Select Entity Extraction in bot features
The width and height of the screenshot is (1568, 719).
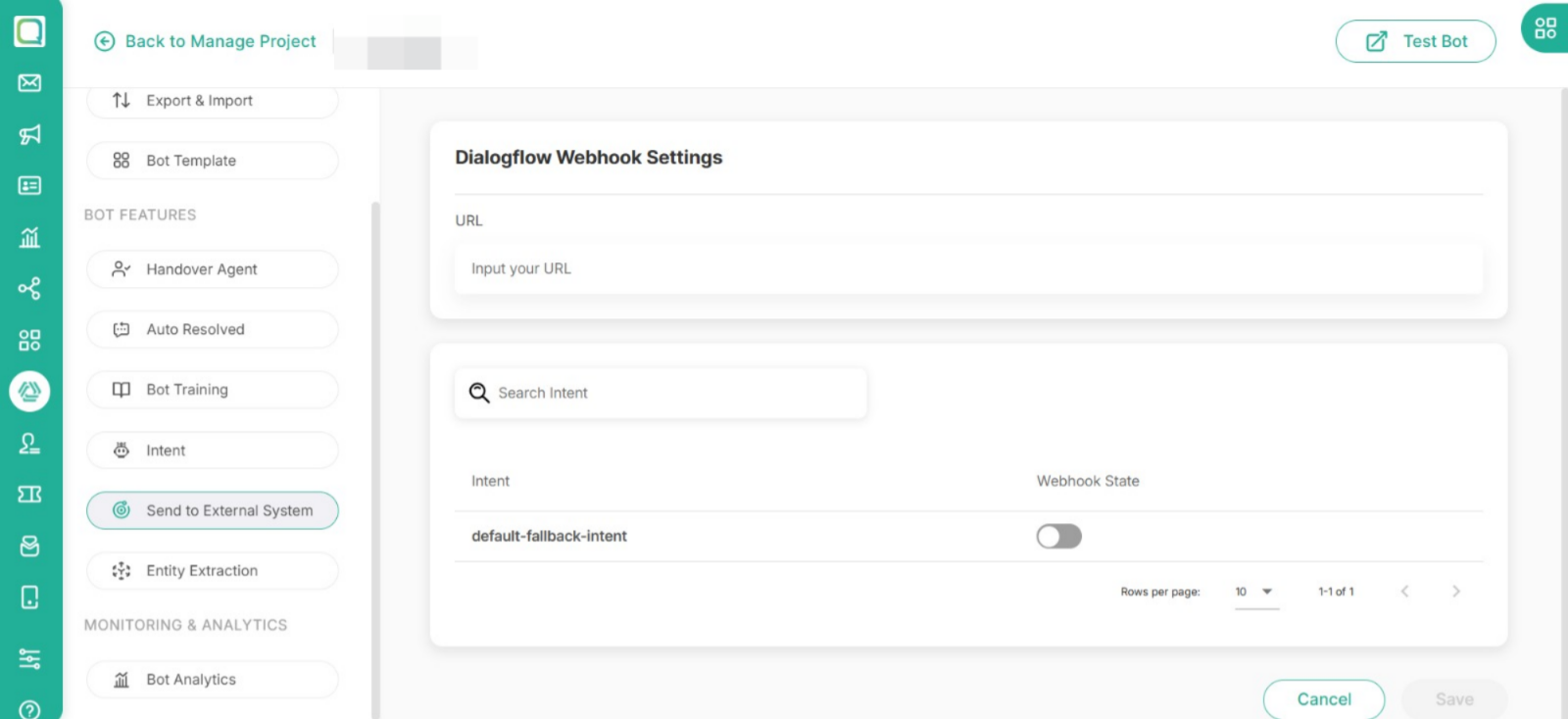[x=213, y=571]
